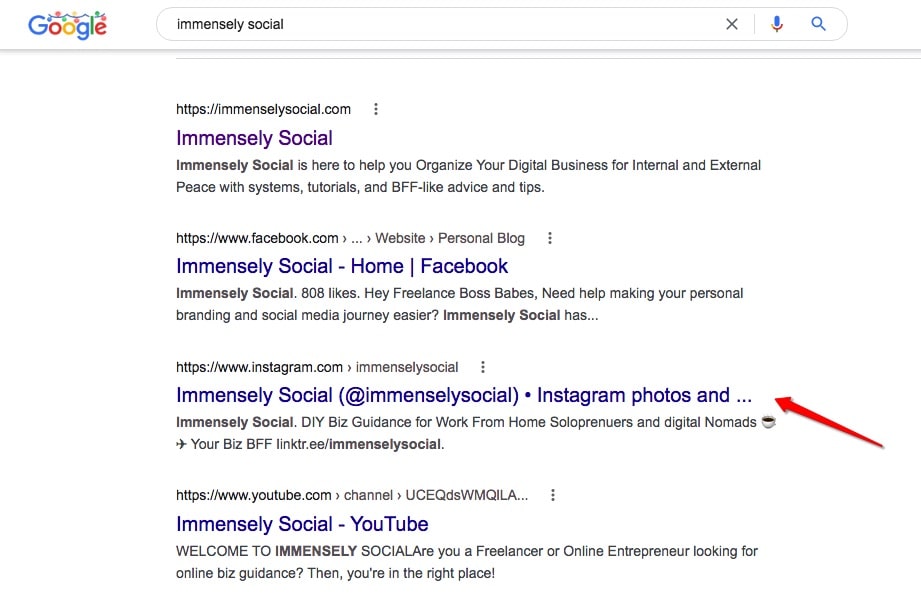Open the 'Immensely Social' website result title

pos(254,138)
